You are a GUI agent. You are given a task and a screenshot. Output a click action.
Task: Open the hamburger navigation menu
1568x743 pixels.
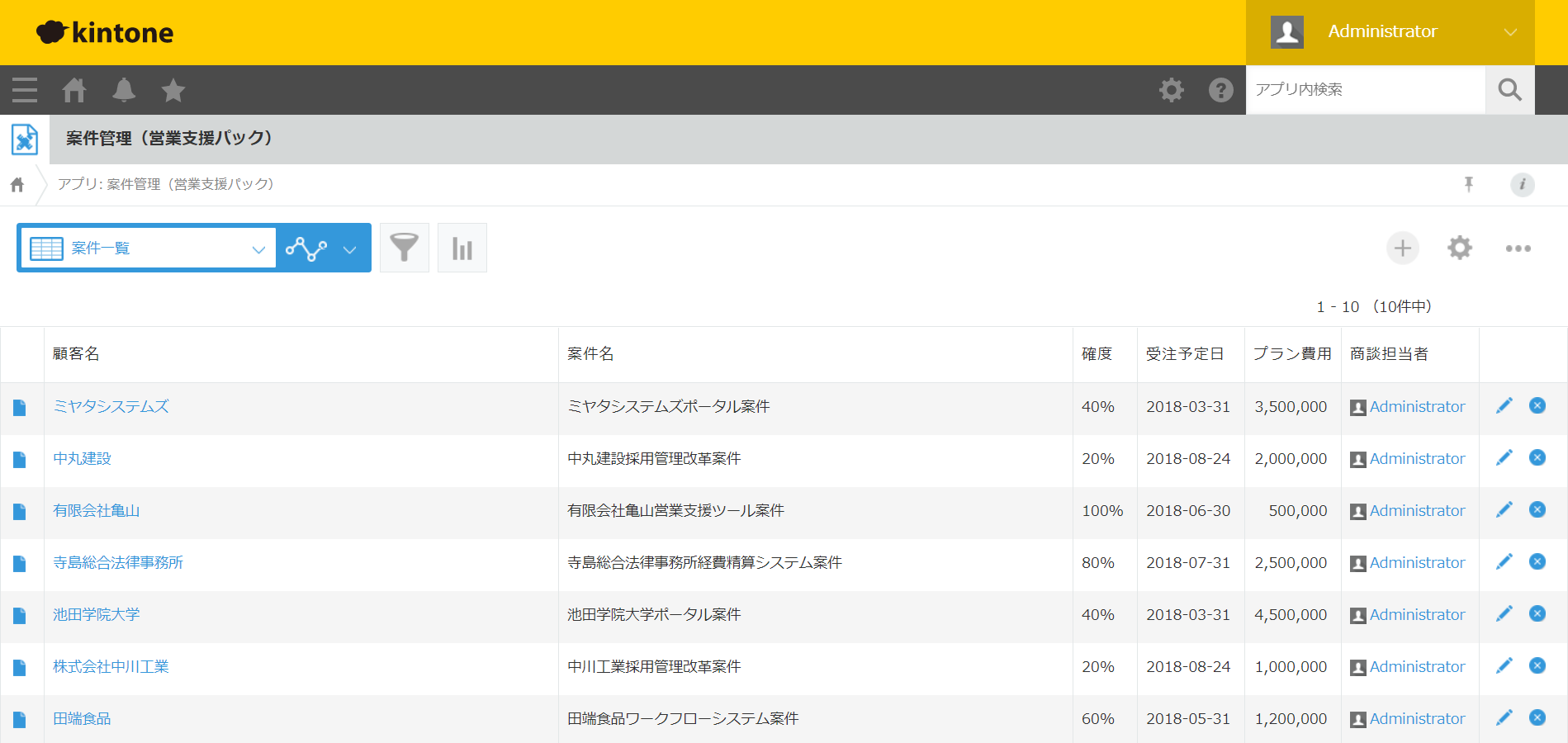(25, 89)
